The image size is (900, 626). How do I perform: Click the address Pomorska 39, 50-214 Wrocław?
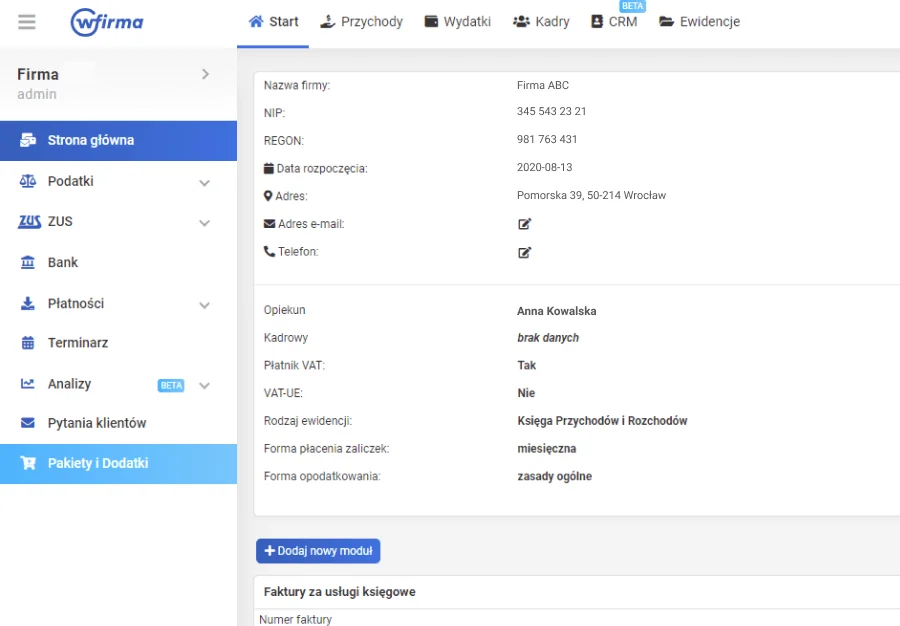pyautogui.click(x=591, y=196)
